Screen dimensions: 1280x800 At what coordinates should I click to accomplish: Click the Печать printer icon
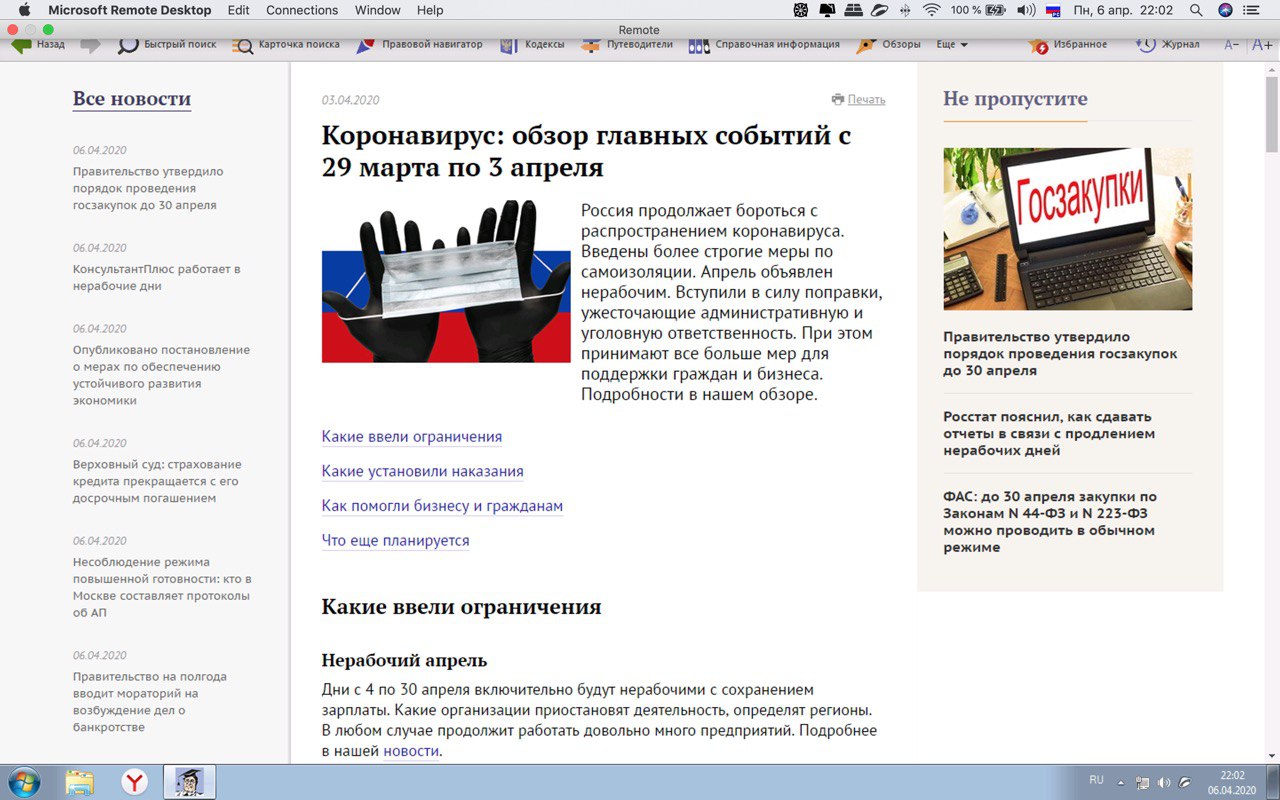(838, 99)
